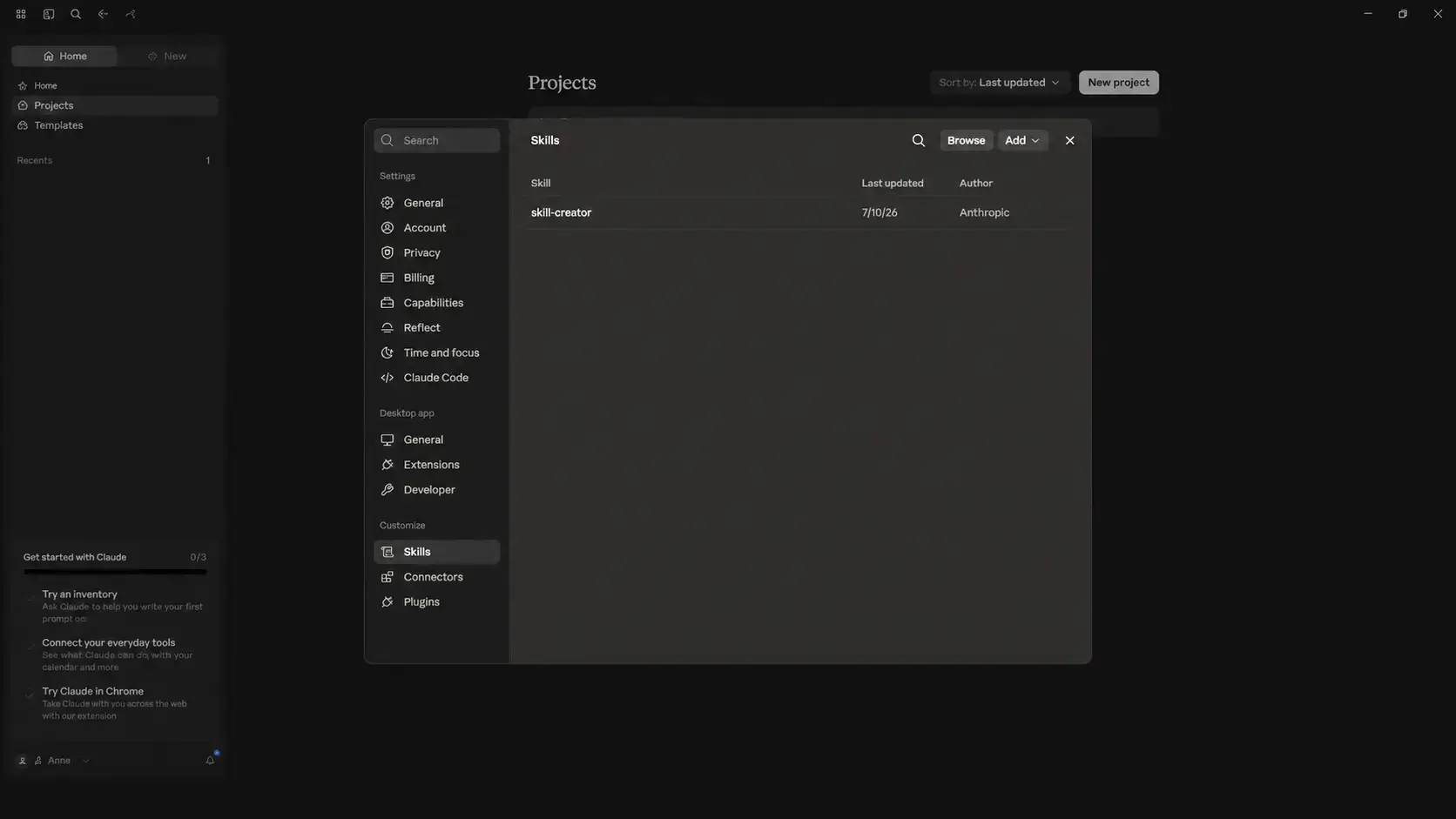Screen dimensions: 1456x819
Task: Click the Plugins icon
Action: pos(388,602)
